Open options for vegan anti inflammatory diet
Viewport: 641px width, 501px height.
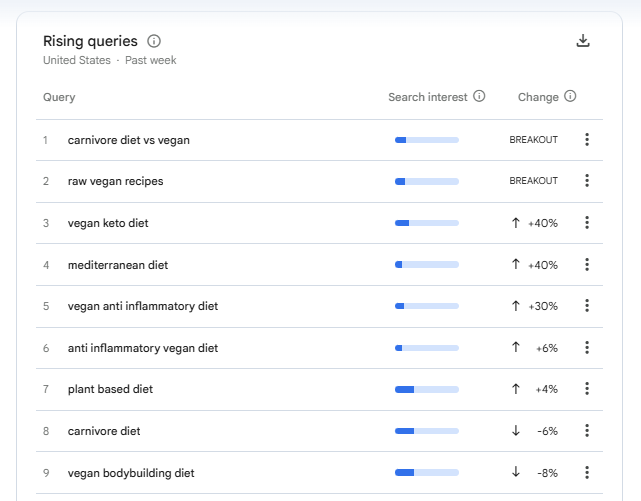587,306
